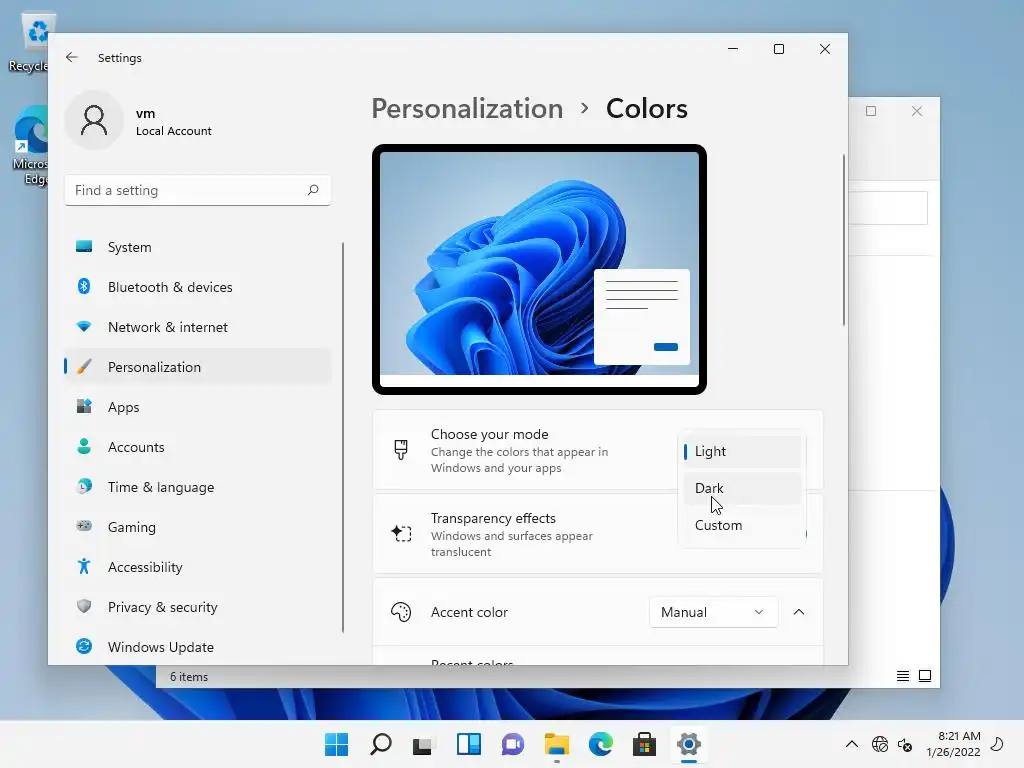Click the search magnifier in Find a setting

pos(313,190)
